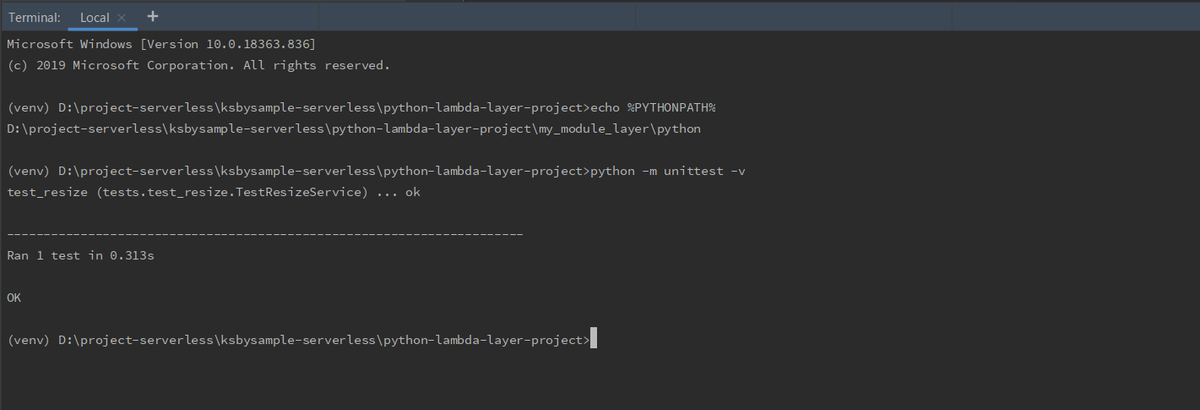Click the blank area below the prompt
Screen dimensions: 1200x410
pos(600,385)
